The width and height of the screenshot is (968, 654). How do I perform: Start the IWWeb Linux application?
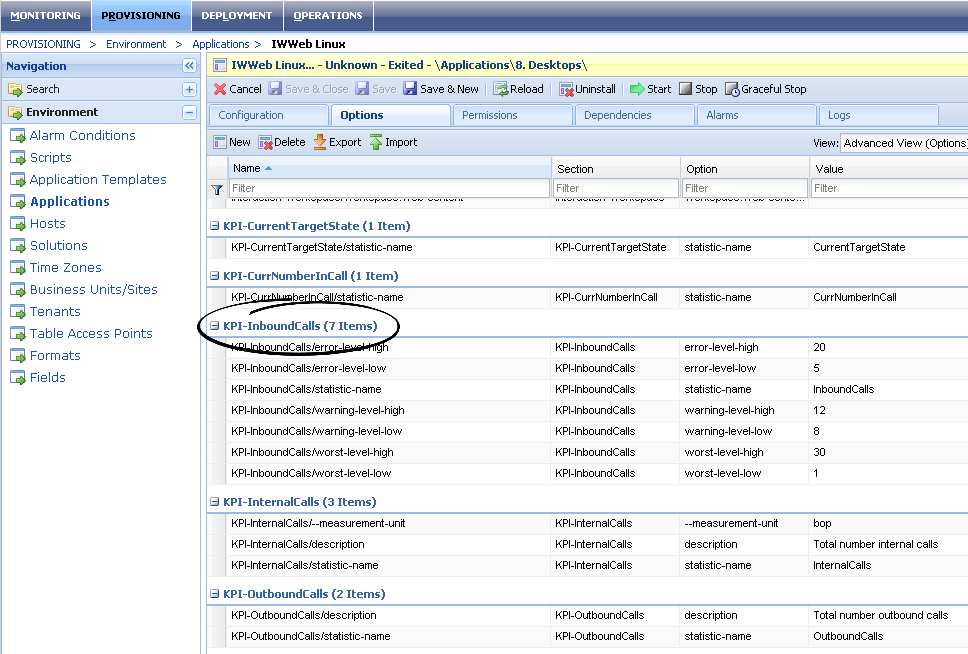651,88
